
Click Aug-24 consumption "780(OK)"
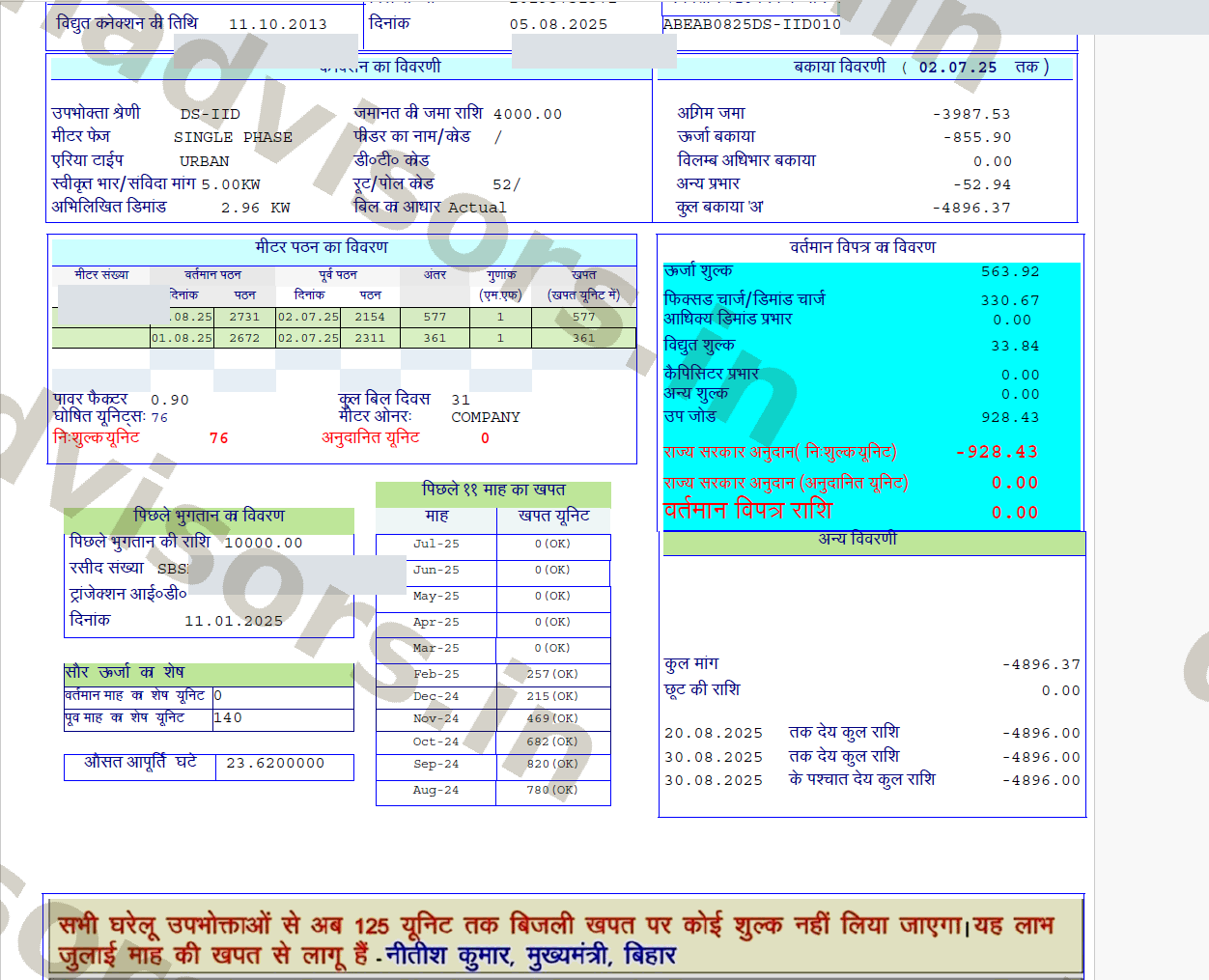[552, 791]
